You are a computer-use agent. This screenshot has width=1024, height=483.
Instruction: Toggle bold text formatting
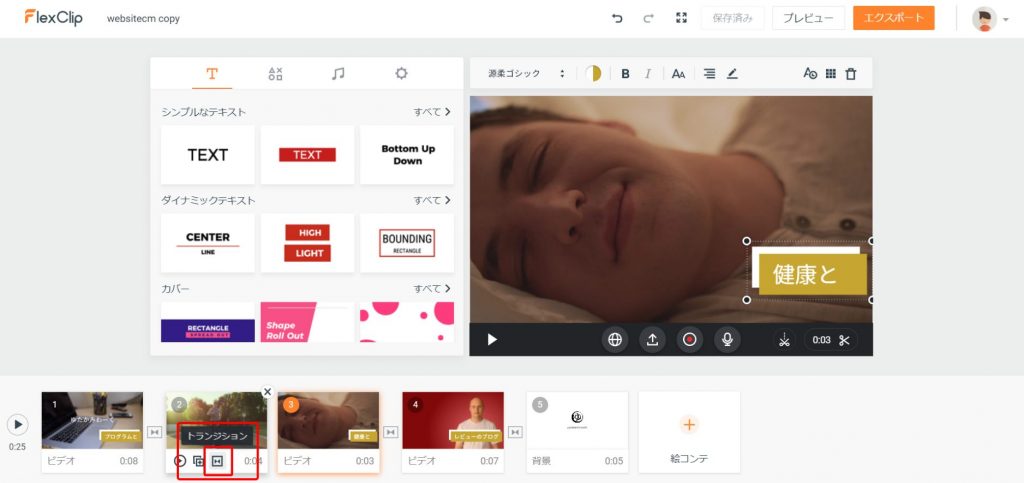tap(625, 73)
